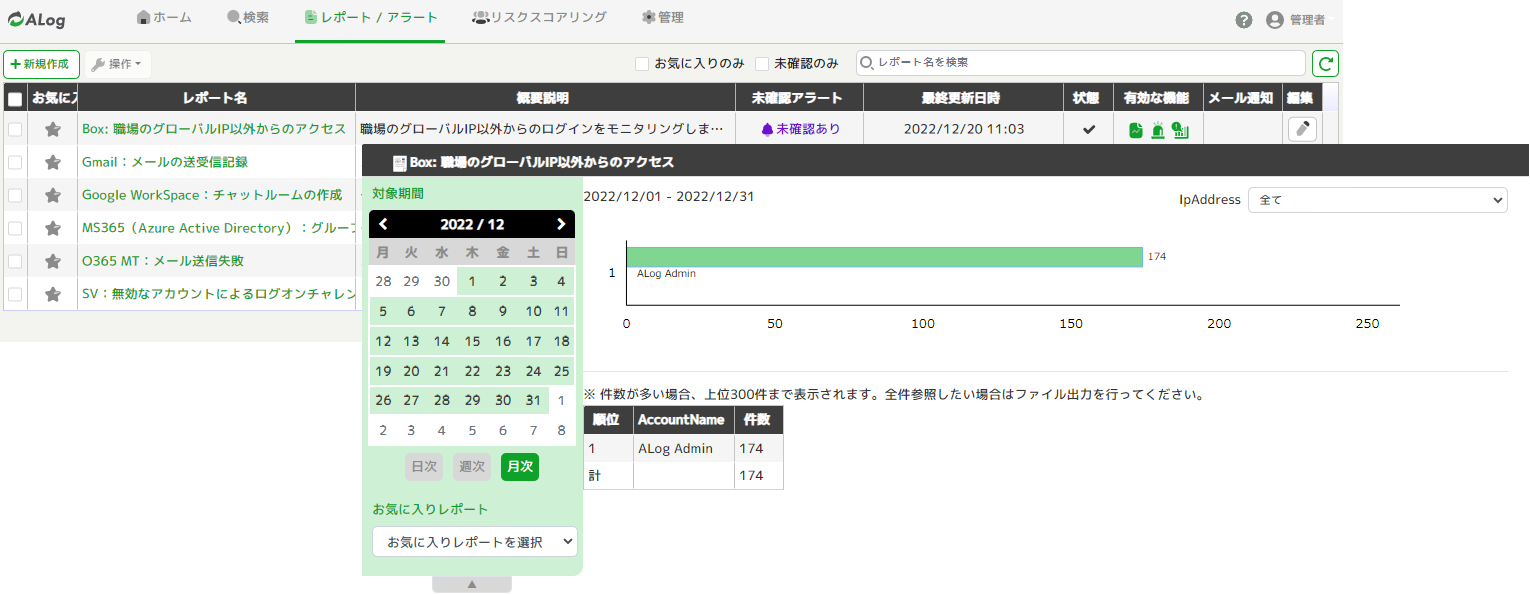
Task: Go to previous month in calendar
Action: [x=383, y=224]
